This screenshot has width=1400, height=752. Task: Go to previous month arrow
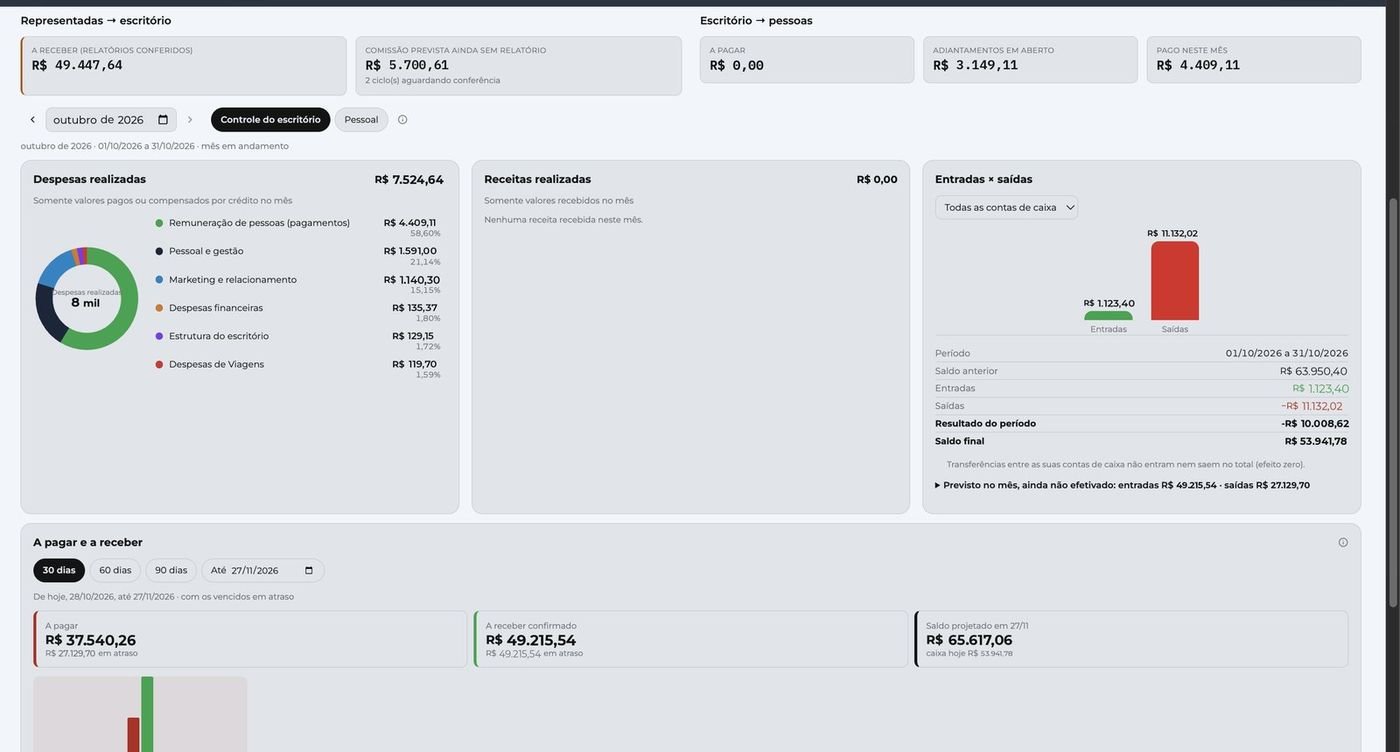pyautogui.click(x=32, y=120)
